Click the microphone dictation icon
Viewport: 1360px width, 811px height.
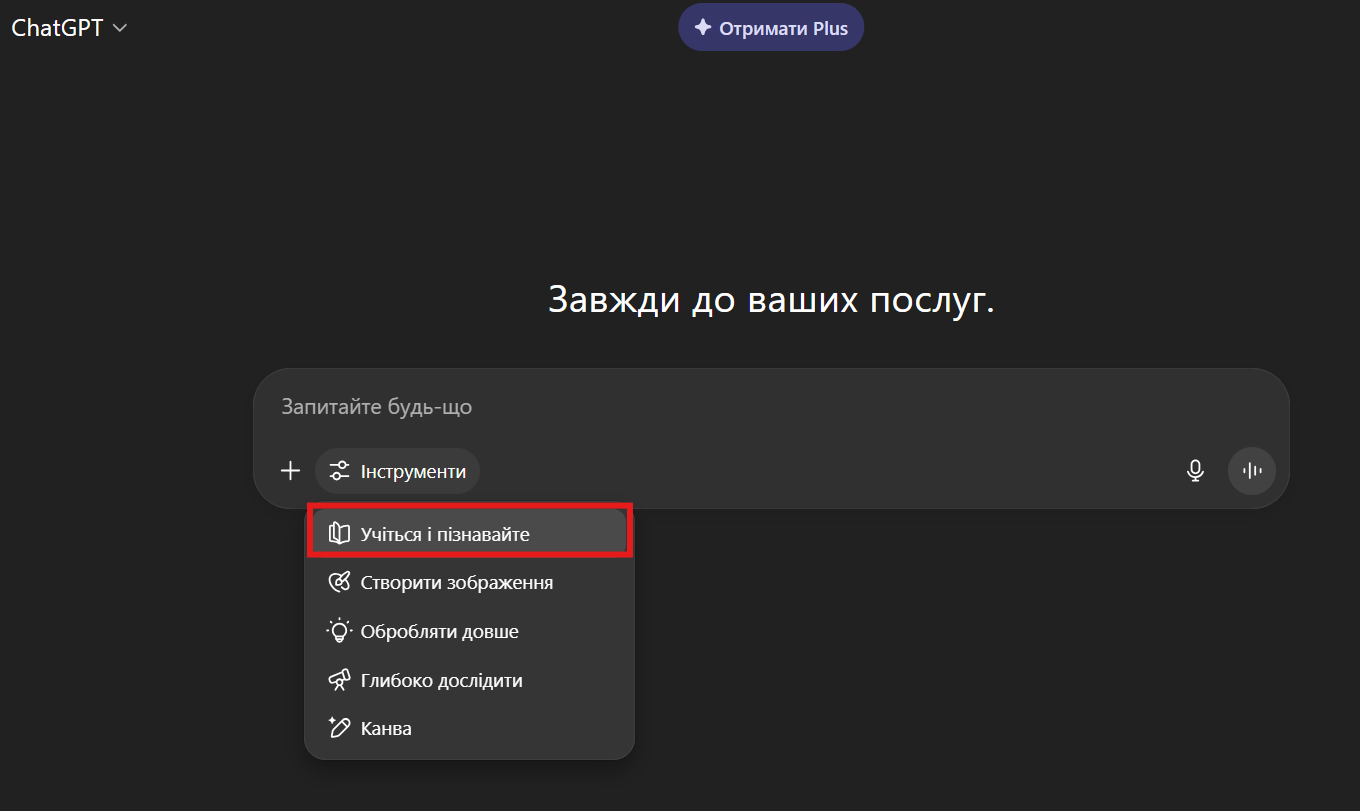click(x=1195, y=471)
